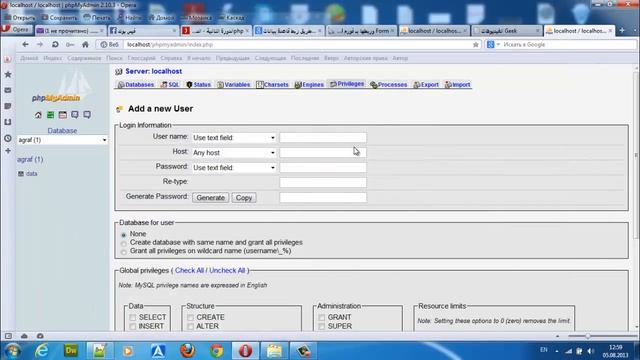Switch to the Processes tab
Screen dimensions: 640x360
click(389, 85)
